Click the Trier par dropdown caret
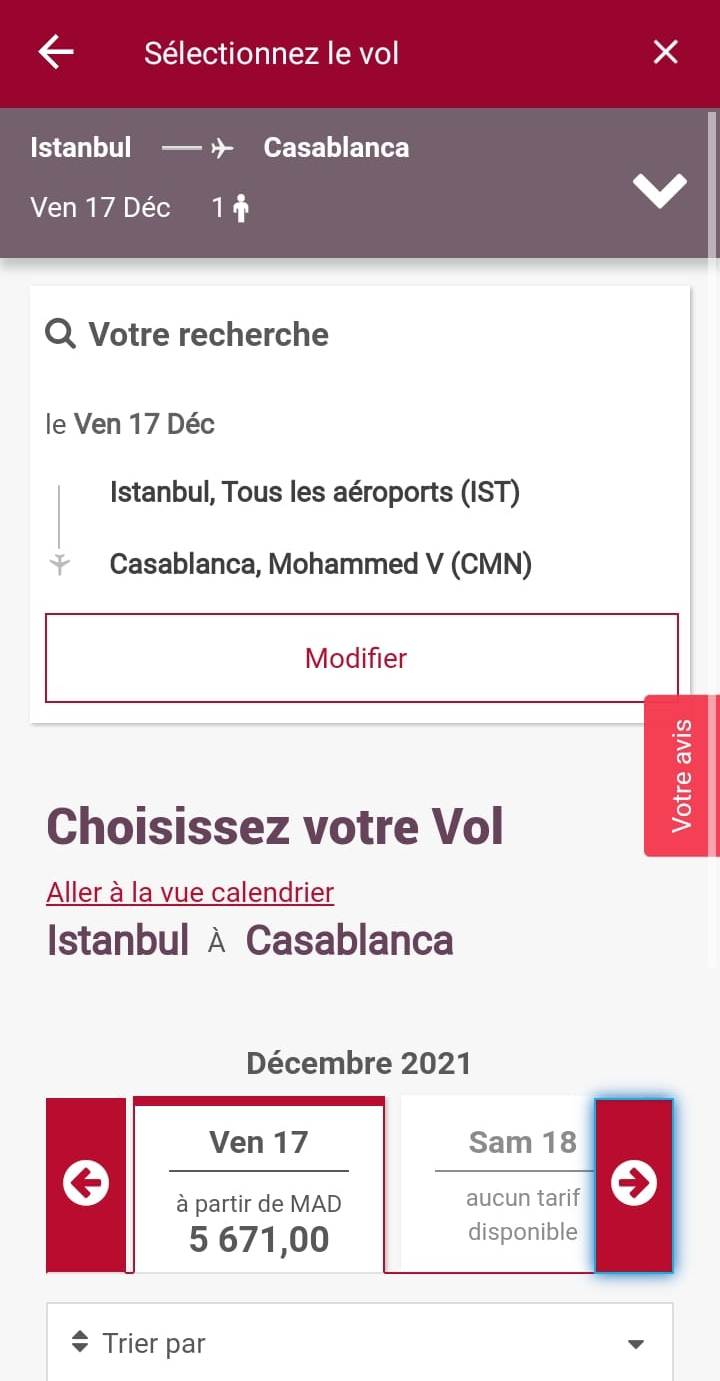Screen dimensions: 720x1381 point(635,1344)
